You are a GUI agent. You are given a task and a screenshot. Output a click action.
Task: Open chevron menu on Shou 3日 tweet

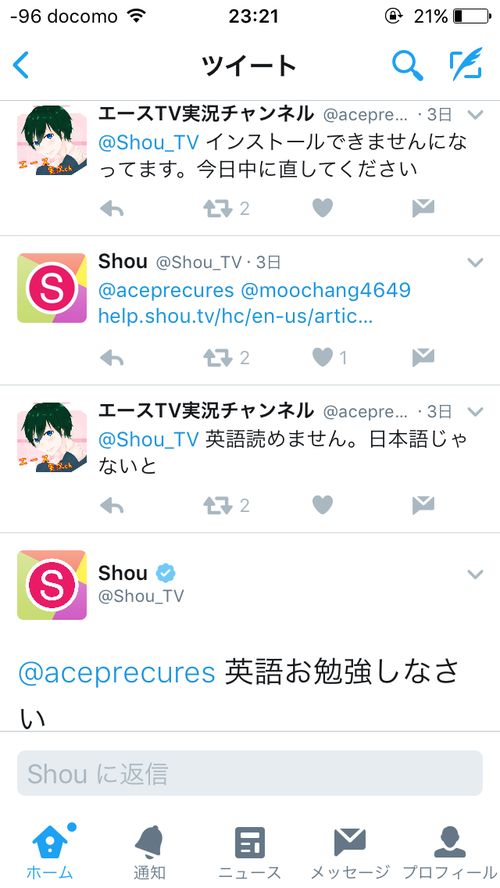tap(475, 262)
